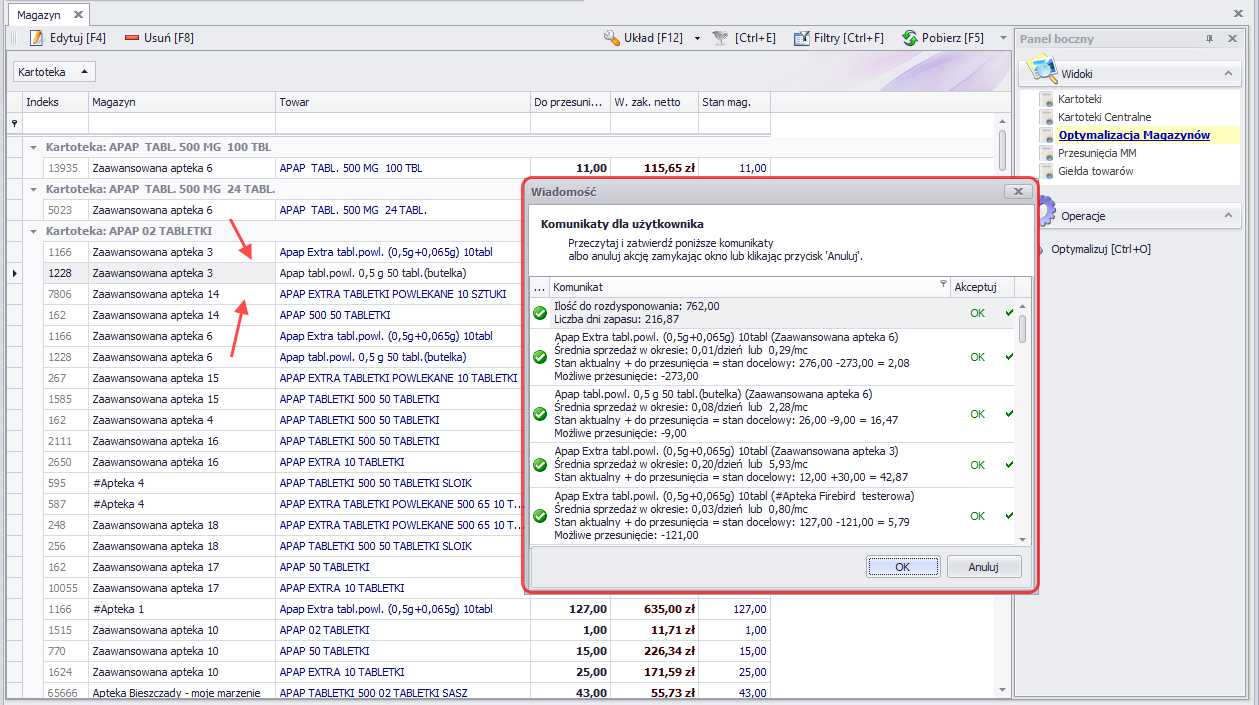The image size is (1259, 705).
Task: Click OK button in Wiadomość dialog
Action: 902,567
